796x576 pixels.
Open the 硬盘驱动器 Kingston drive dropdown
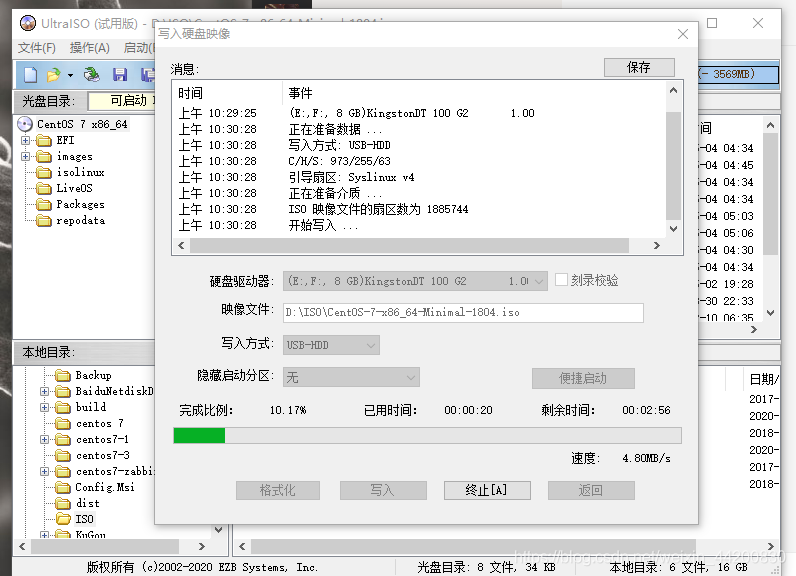tap(415, 281)
